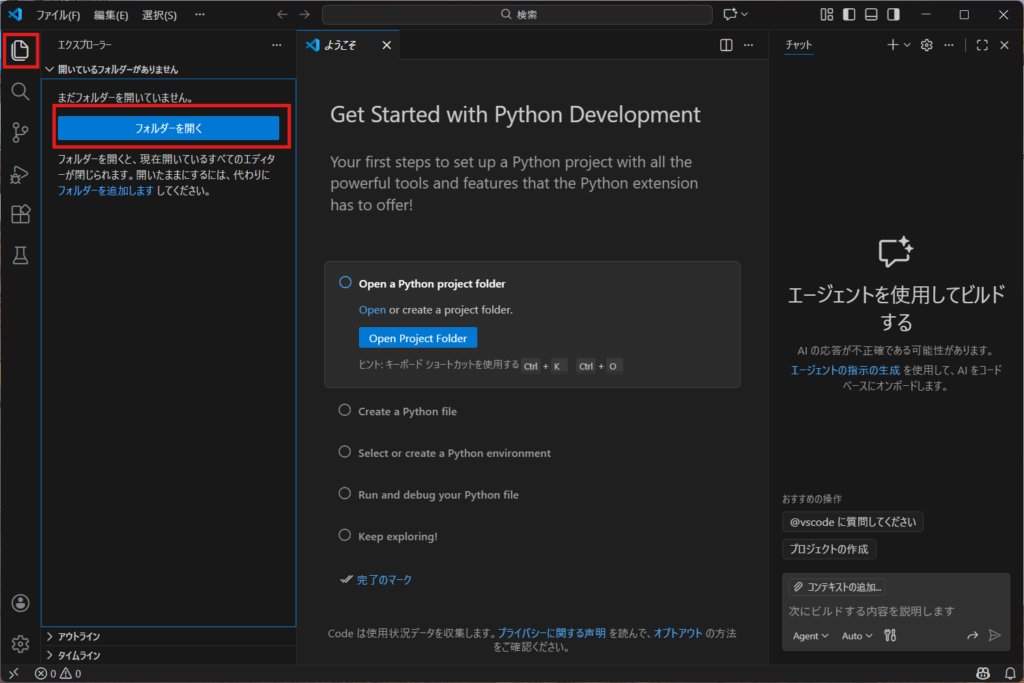Viewport: 1024px width, 683px height.
Task: Click the 完了のマーク link
Action: (x=384, y=580)
